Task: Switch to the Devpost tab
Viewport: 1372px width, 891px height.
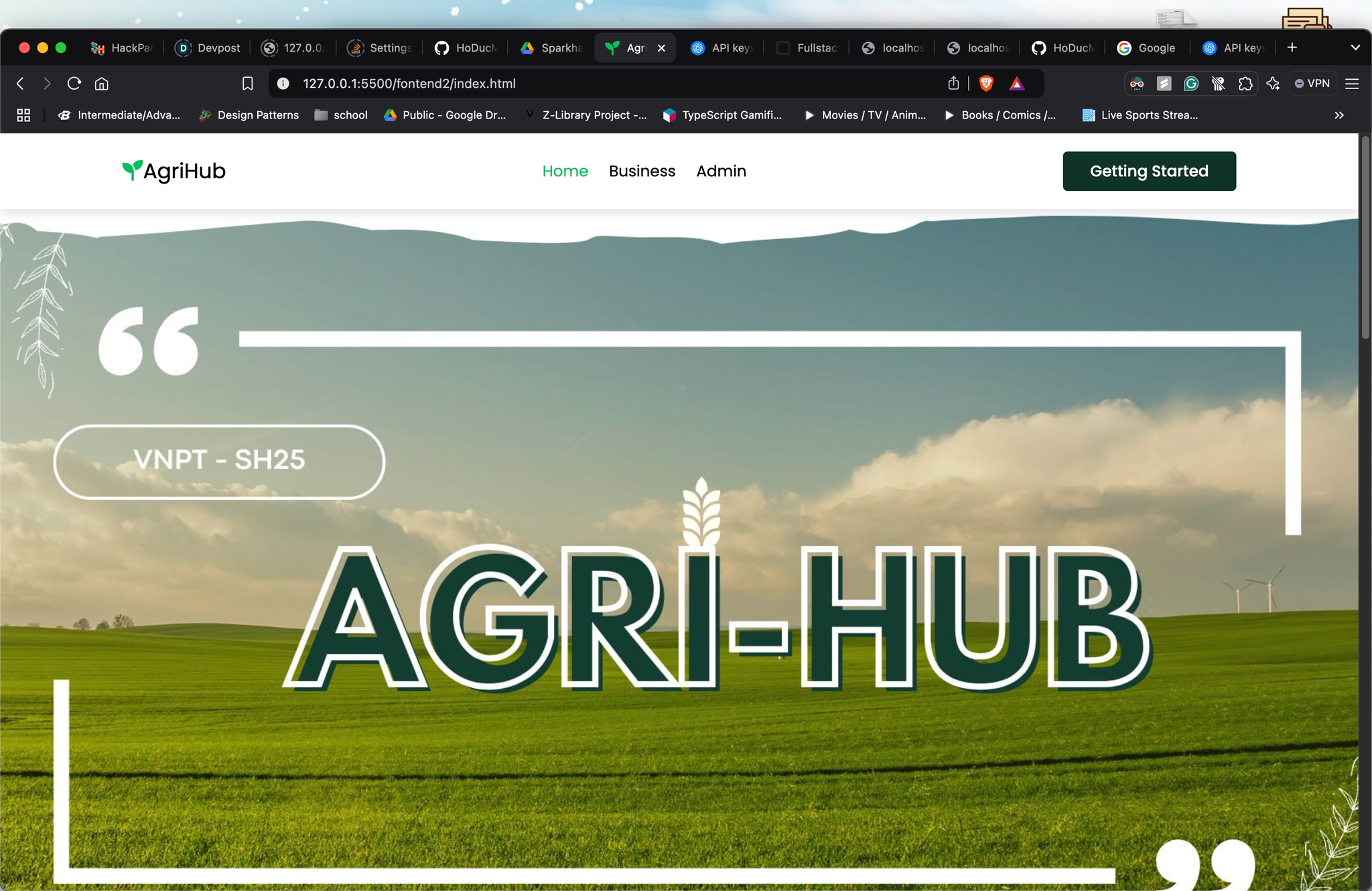Action: 208,48
